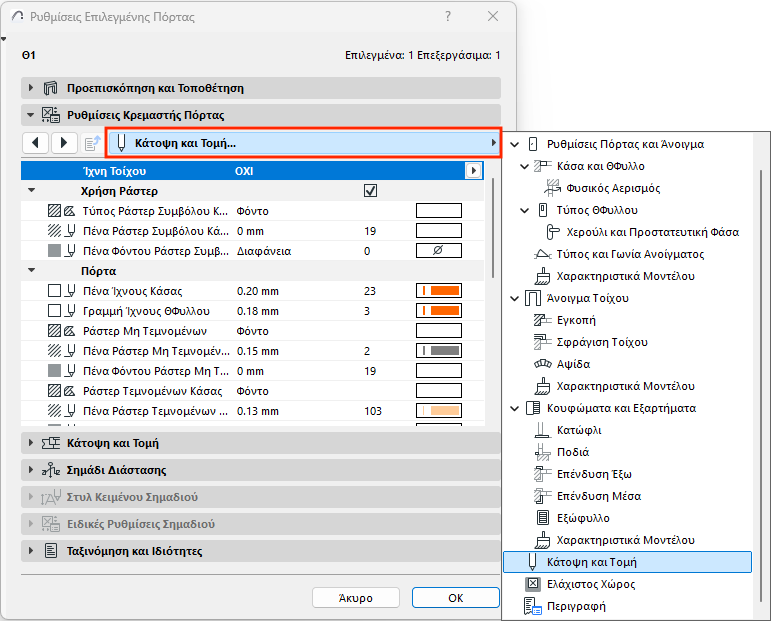Click the OK button
Image resolution: width=772 pixels, height=621 pixels.
pos(455,598)
